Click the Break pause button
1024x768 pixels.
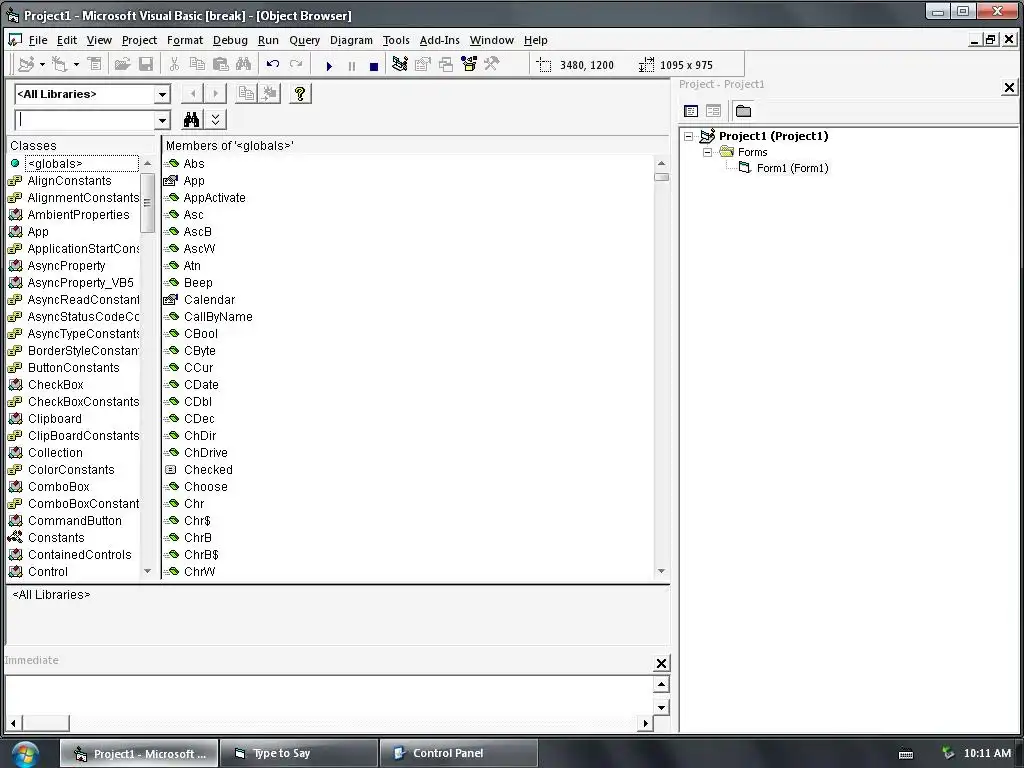pyautogui.click(x=352, y=65)
